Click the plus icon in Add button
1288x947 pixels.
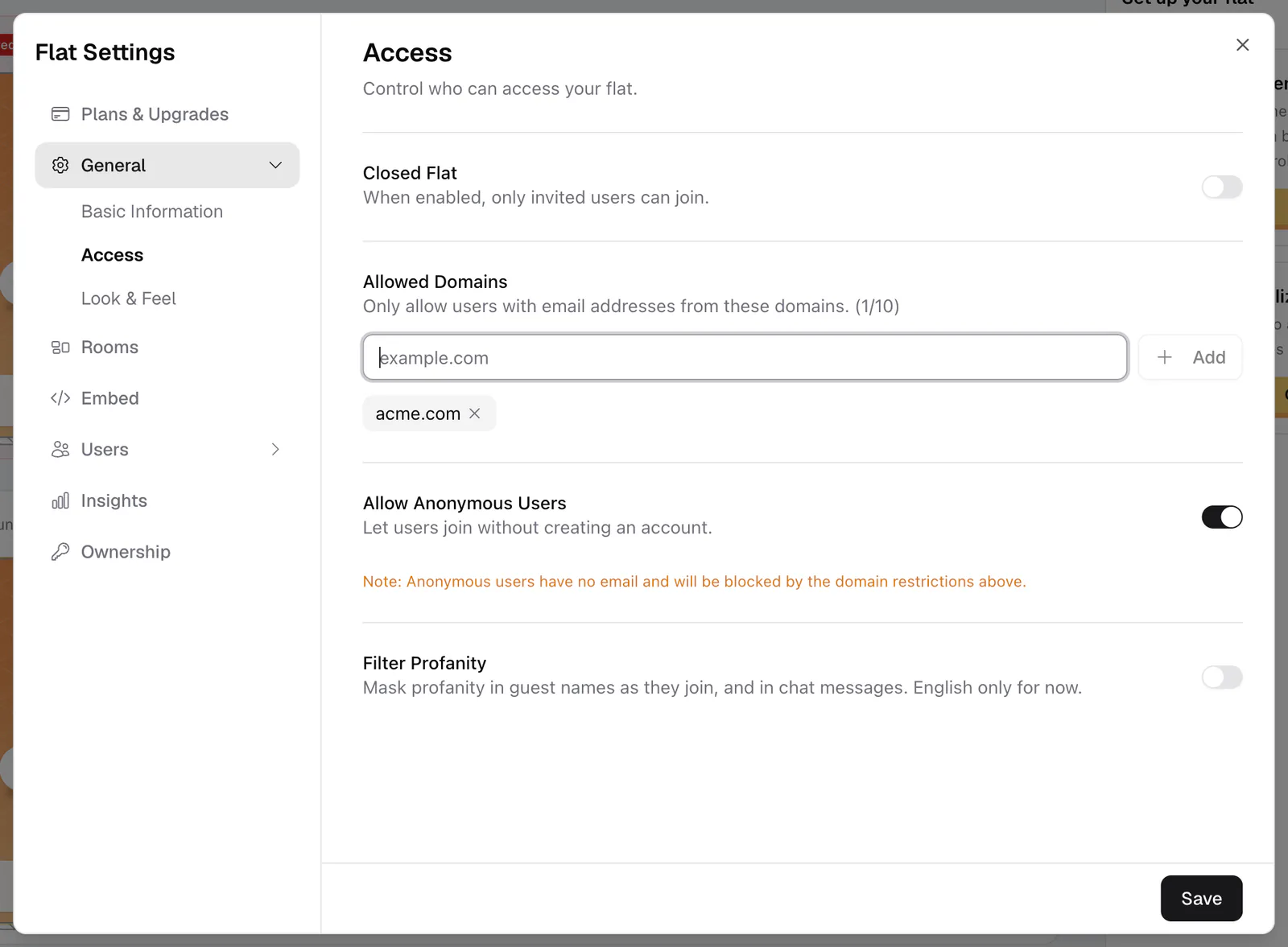tap(1165, 357)
